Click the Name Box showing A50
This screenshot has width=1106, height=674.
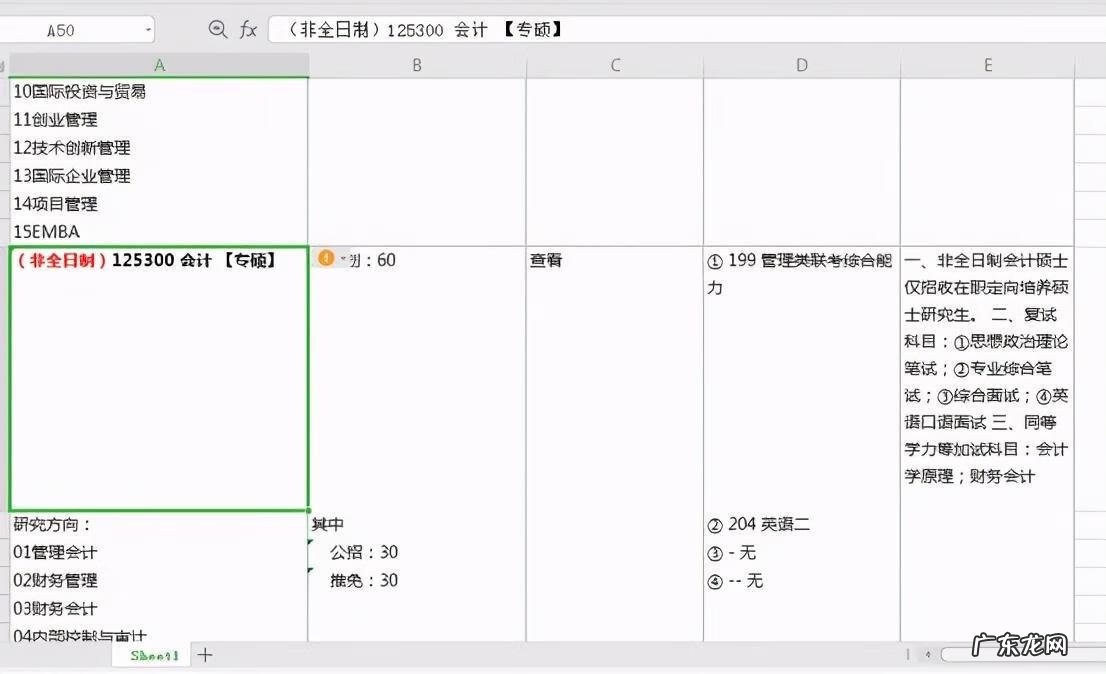point(78,30)
